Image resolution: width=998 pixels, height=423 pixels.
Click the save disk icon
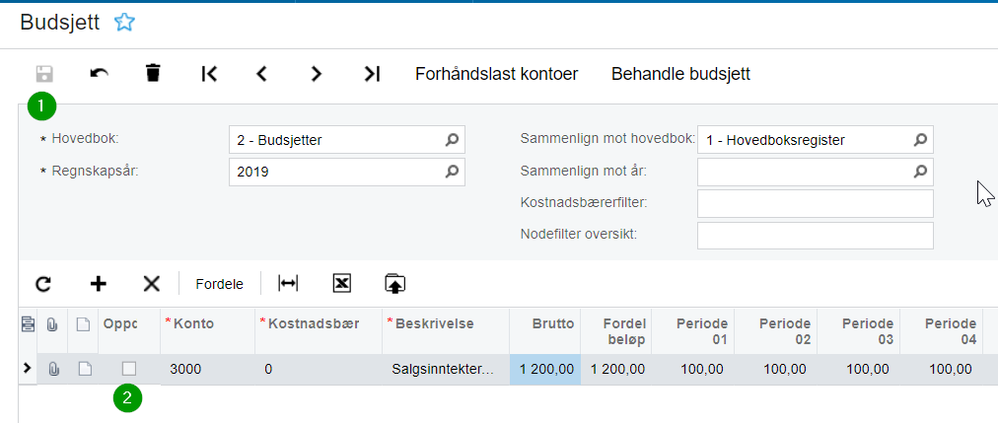point(45,73)
